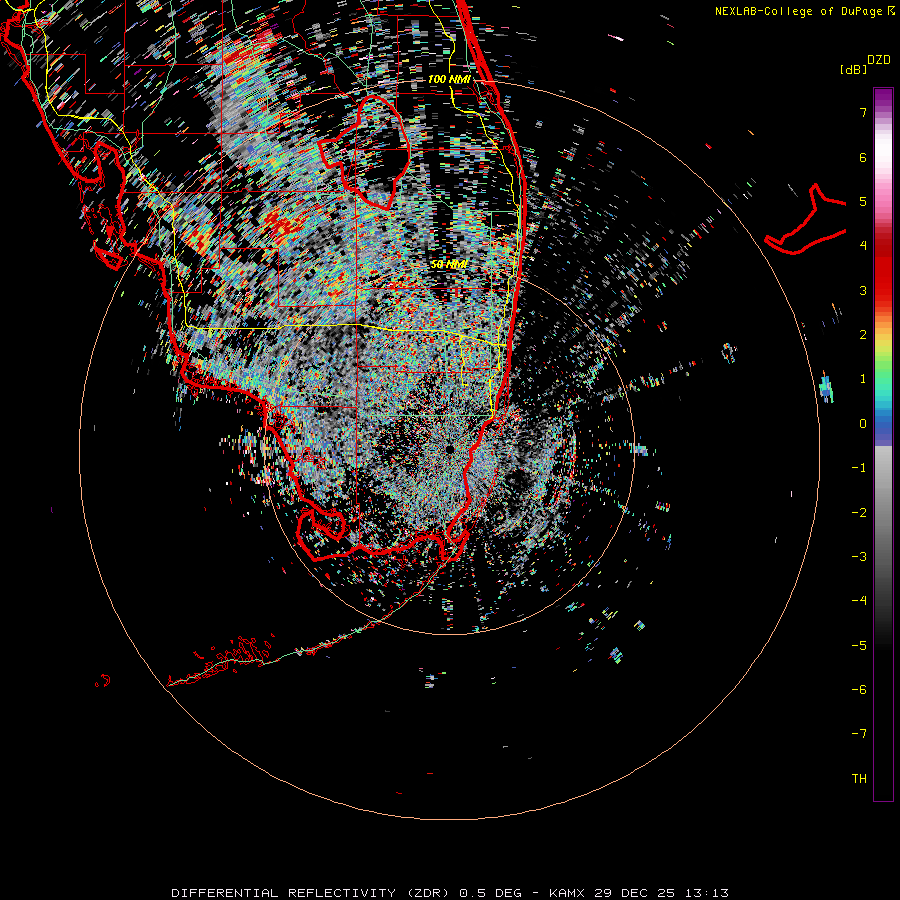
Task: Click the positive 3 scale value
Action: pyautogui.click(x=863, y=290)
